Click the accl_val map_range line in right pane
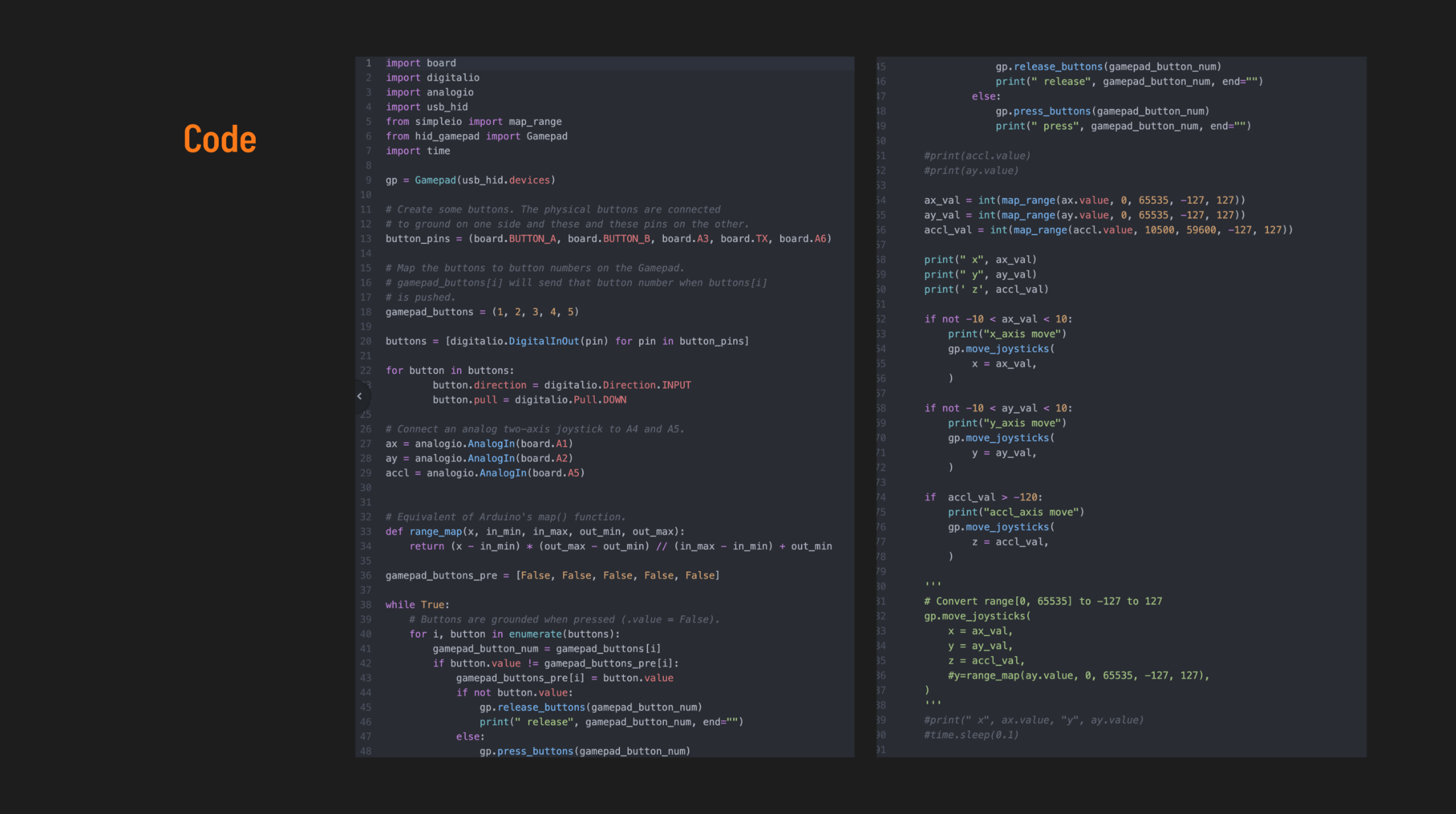Viewport: 1456px width, 814px height. pyautogui.click(x=1108, y=230)
